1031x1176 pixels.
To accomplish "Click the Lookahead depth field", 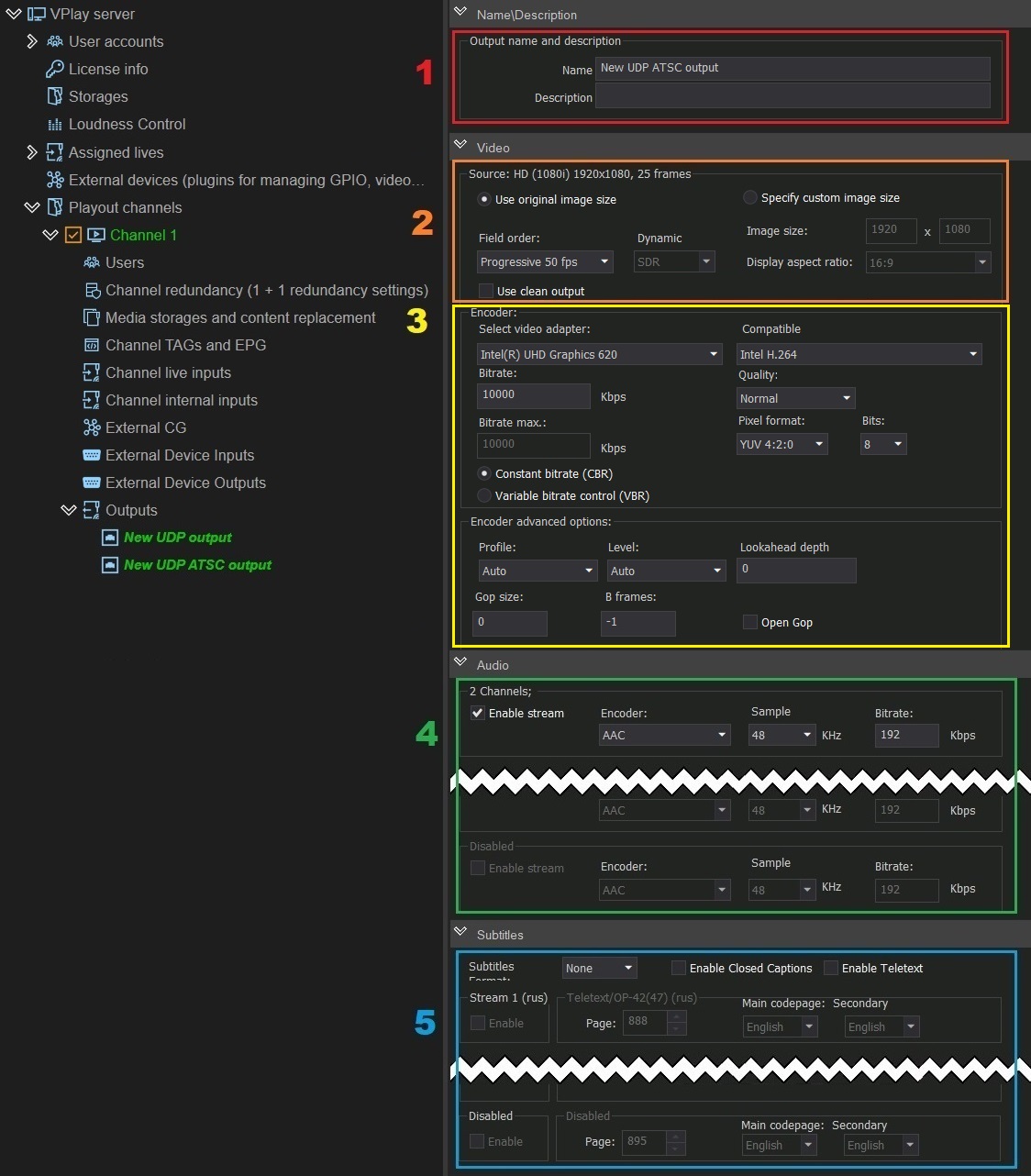I will tap(797, 570).
